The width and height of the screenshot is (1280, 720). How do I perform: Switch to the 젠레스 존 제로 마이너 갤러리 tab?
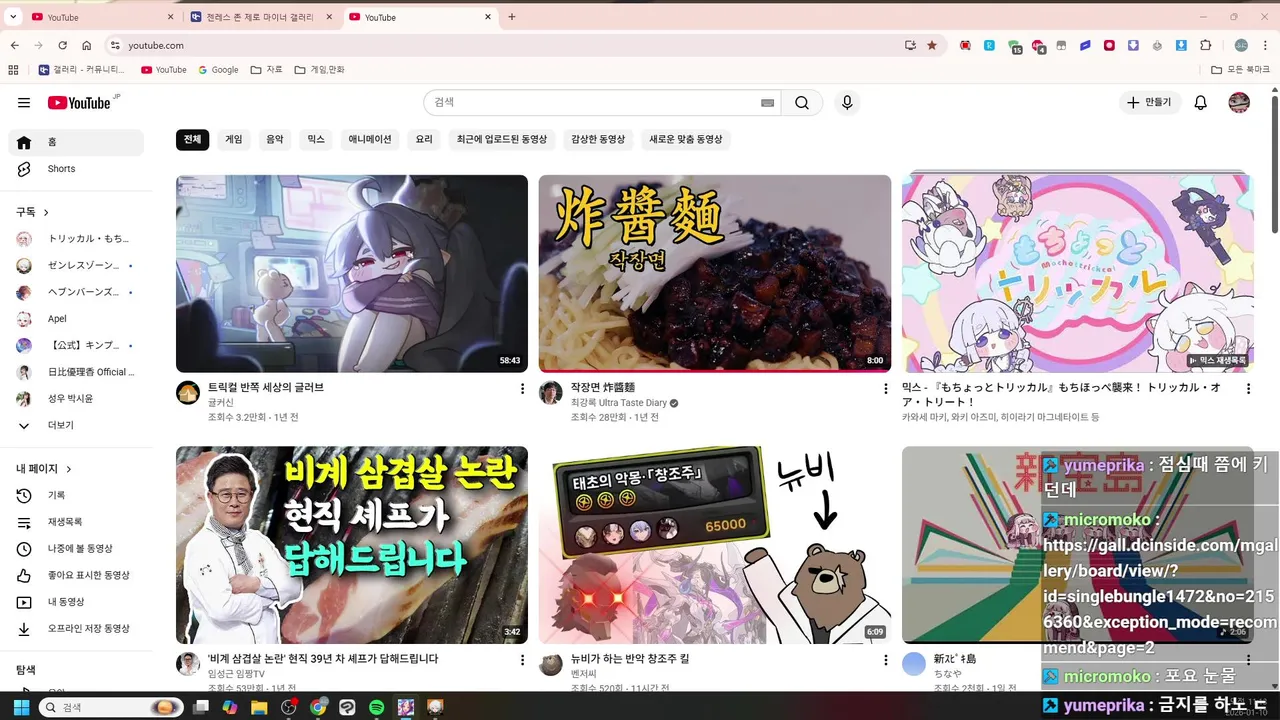(260, 17)
